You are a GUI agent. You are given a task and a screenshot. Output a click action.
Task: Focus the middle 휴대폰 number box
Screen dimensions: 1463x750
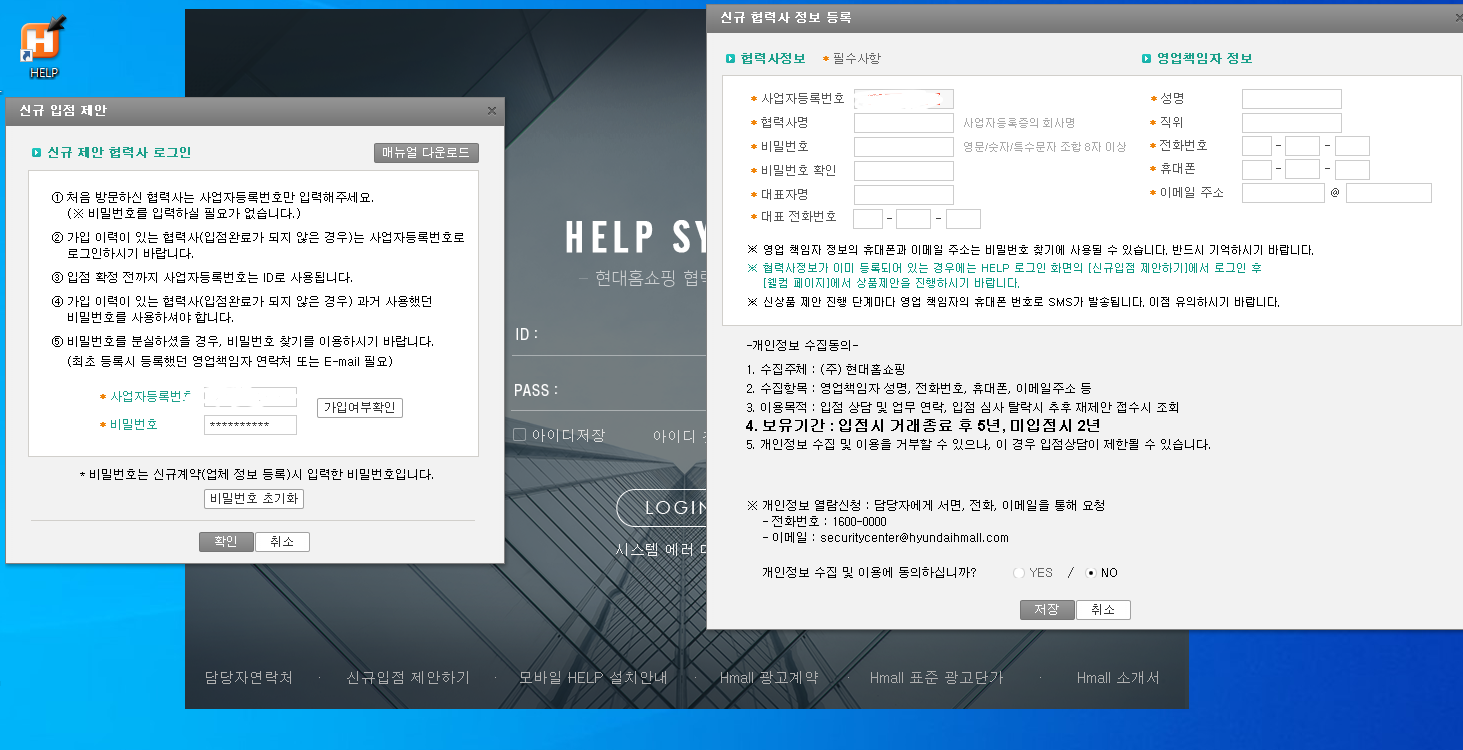(x=1303, y=170)
